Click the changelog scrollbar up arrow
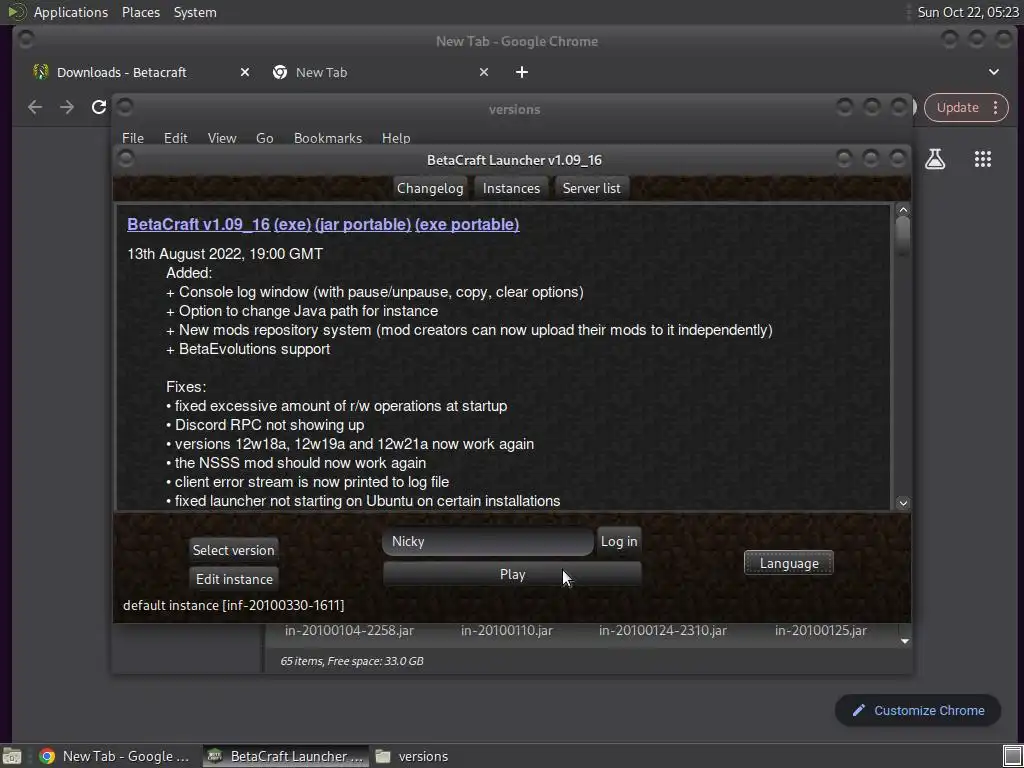 [x=903, y=210]
